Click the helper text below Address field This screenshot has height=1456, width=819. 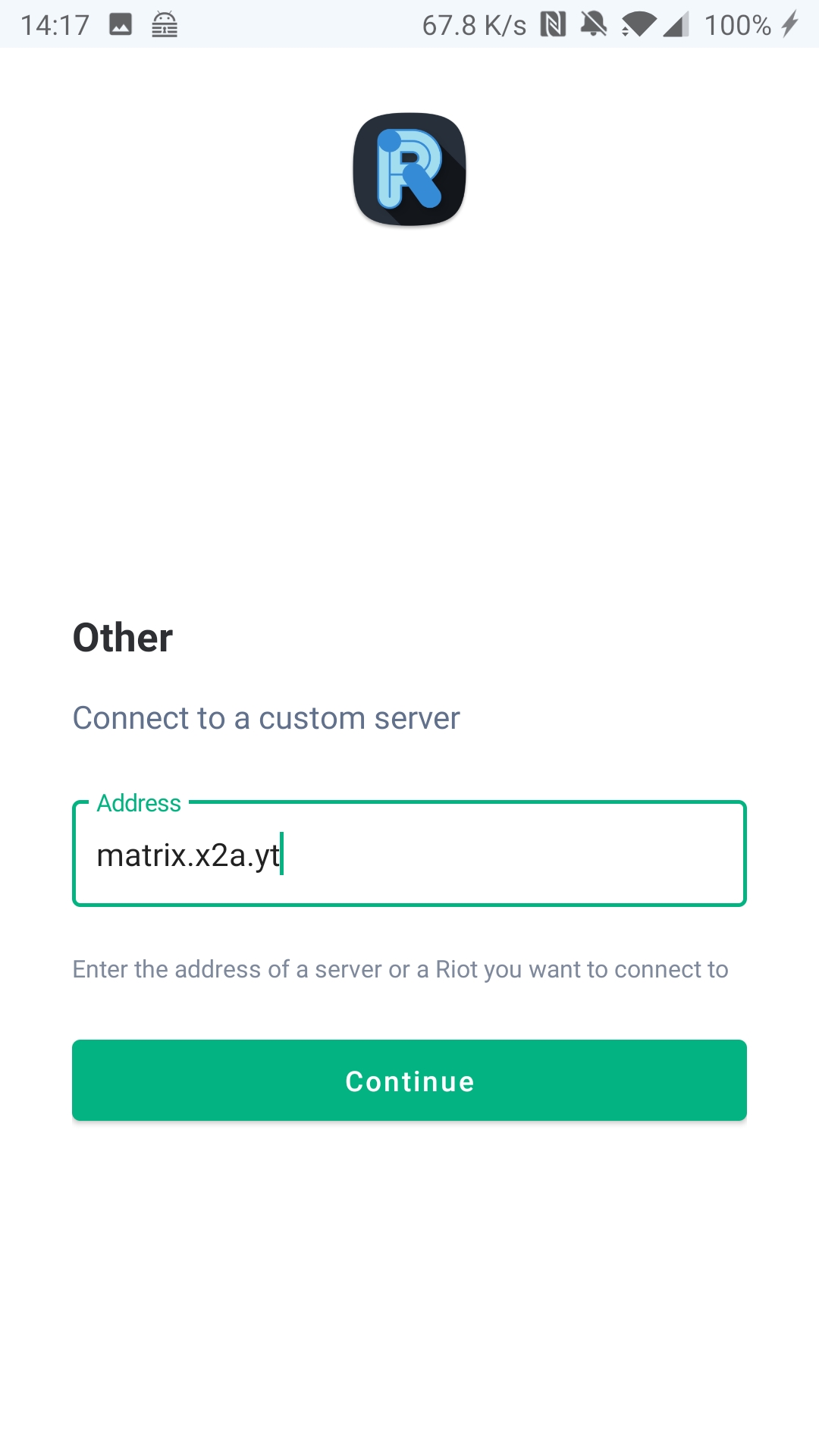click(x=400, y=969)
